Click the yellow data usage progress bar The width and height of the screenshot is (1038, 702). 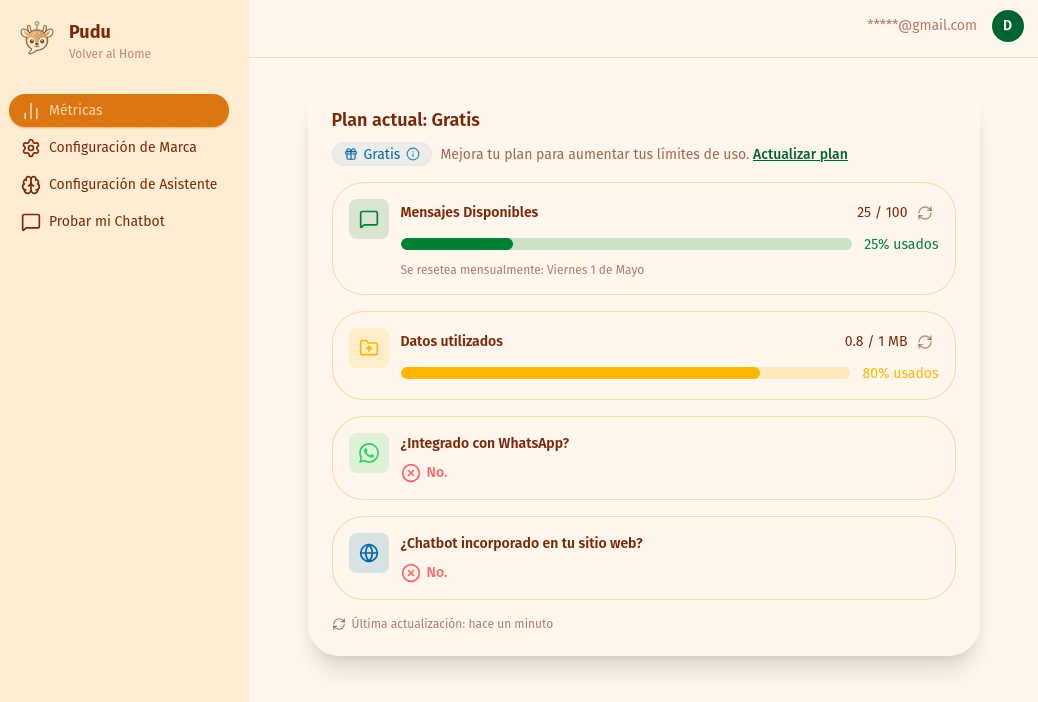coord(625,373)
